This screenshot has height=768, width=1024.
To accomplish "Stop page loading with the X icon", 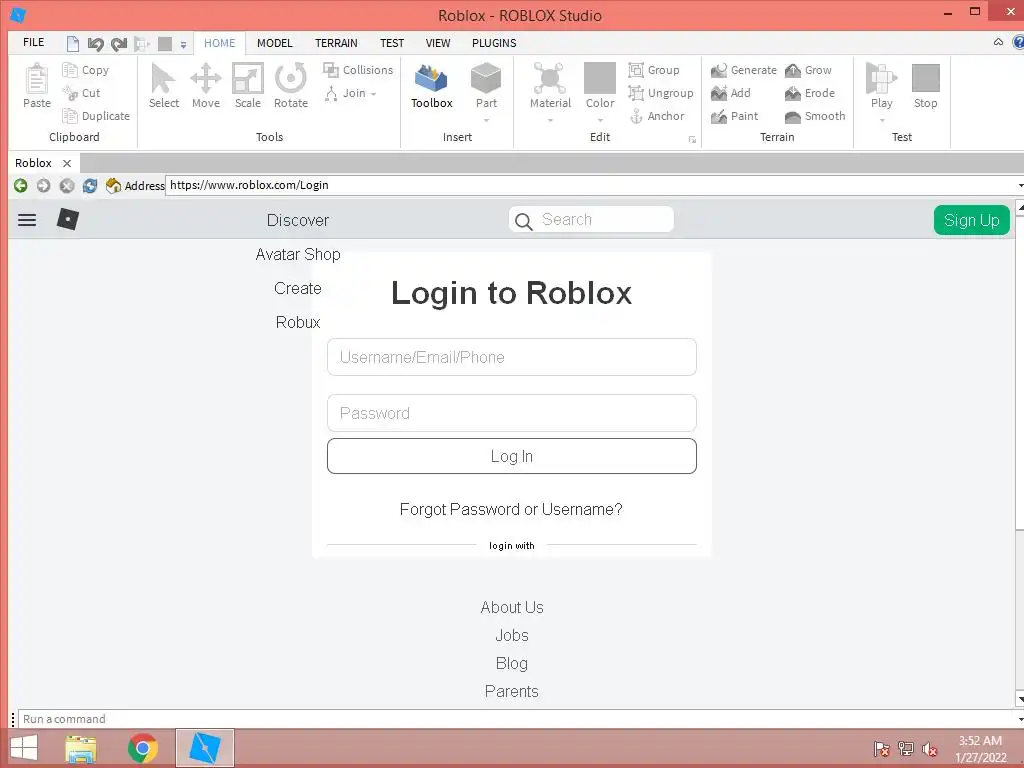I will [x=67, y=185].
